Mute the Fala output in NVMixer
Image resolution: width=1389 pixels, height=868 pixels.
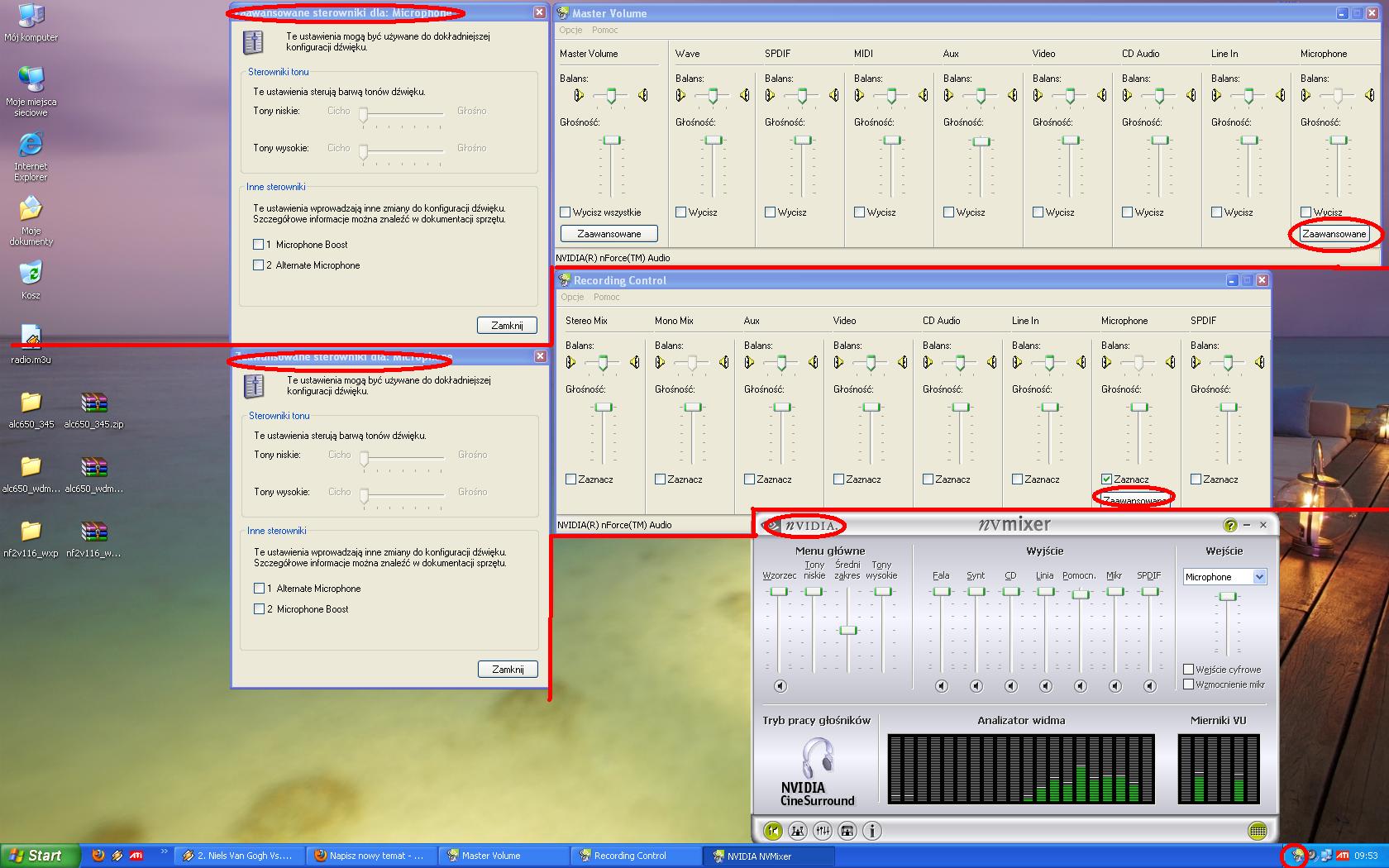click(x=941, y=686)
